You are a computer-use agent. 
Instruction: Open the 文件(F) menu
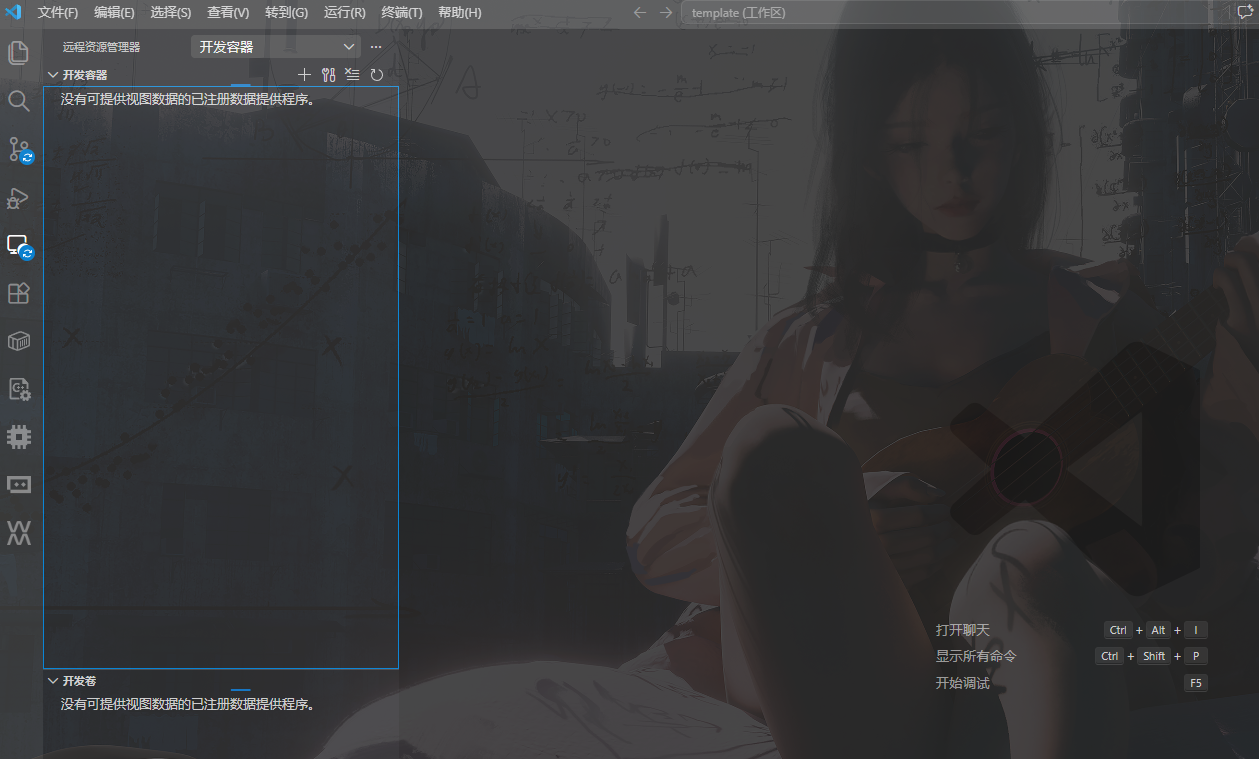(x=58, y=13)
